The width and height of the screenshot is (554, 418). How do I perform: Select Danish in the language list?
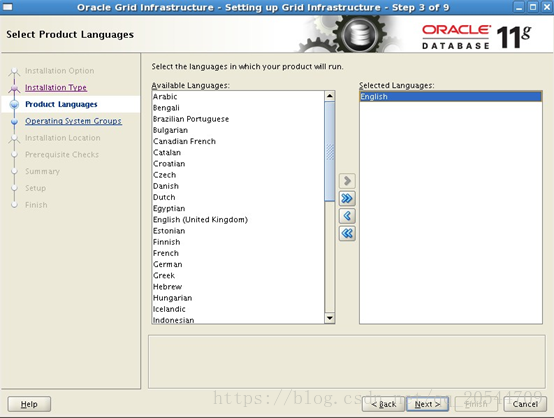point(238,186)
